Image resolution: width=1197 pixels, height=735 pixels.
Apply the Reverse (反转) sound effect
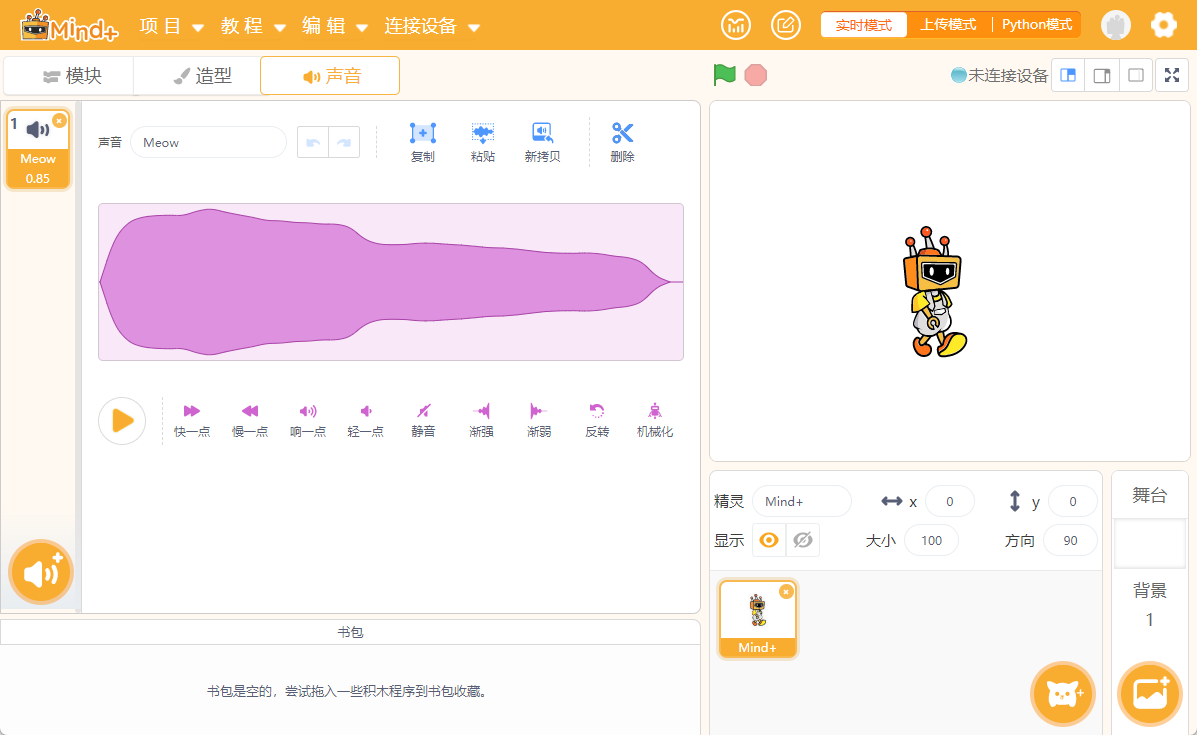pyautogui.click(x=597, y=411)
